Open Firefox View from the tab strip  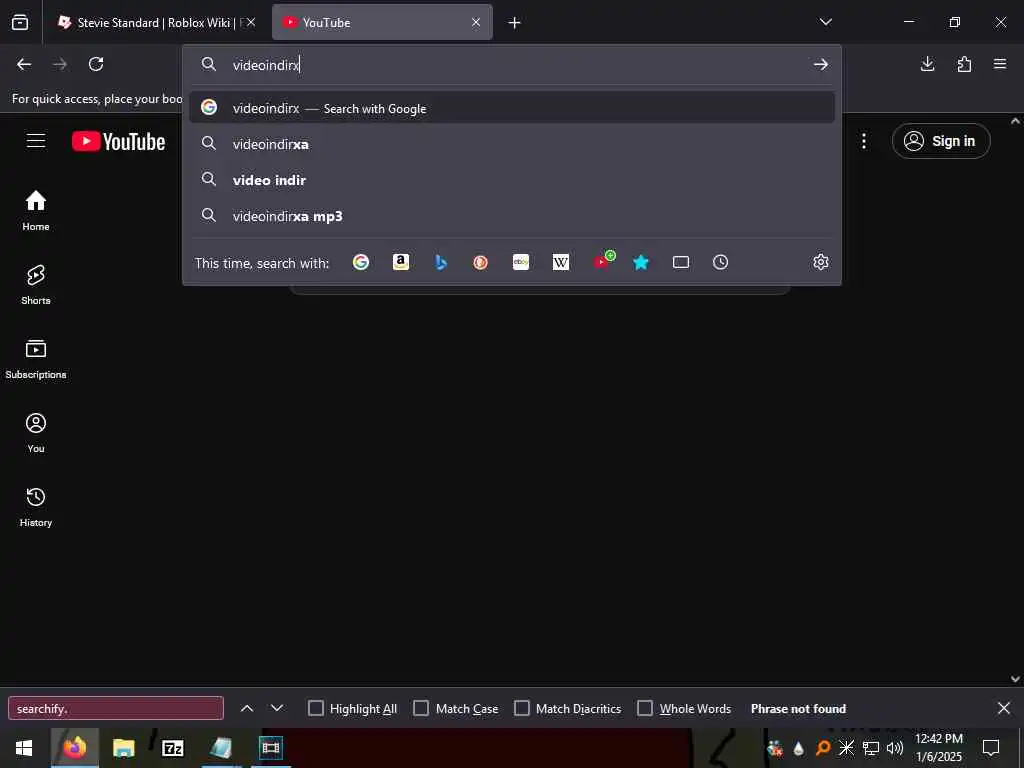click(20, 23)
